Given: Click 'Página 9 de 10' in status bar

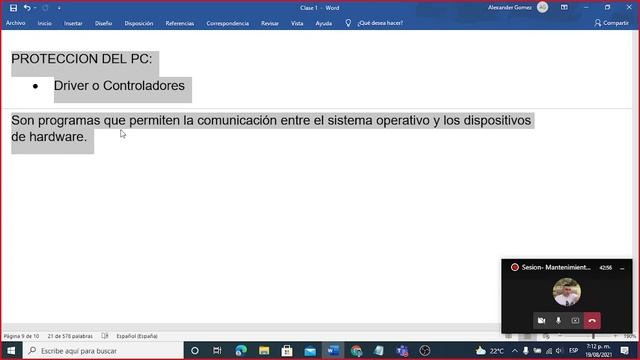Looking at the screenshot, I should pos(21,336).
